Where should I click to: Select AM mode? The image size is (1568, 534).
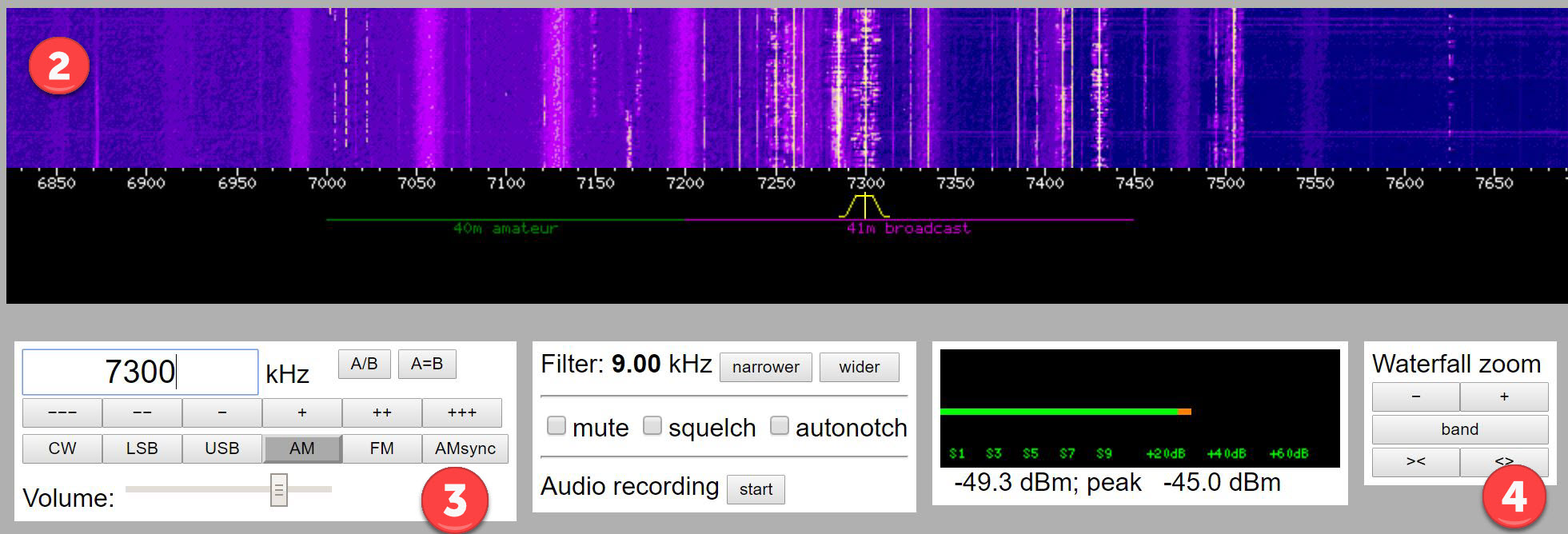click(302, 448)
